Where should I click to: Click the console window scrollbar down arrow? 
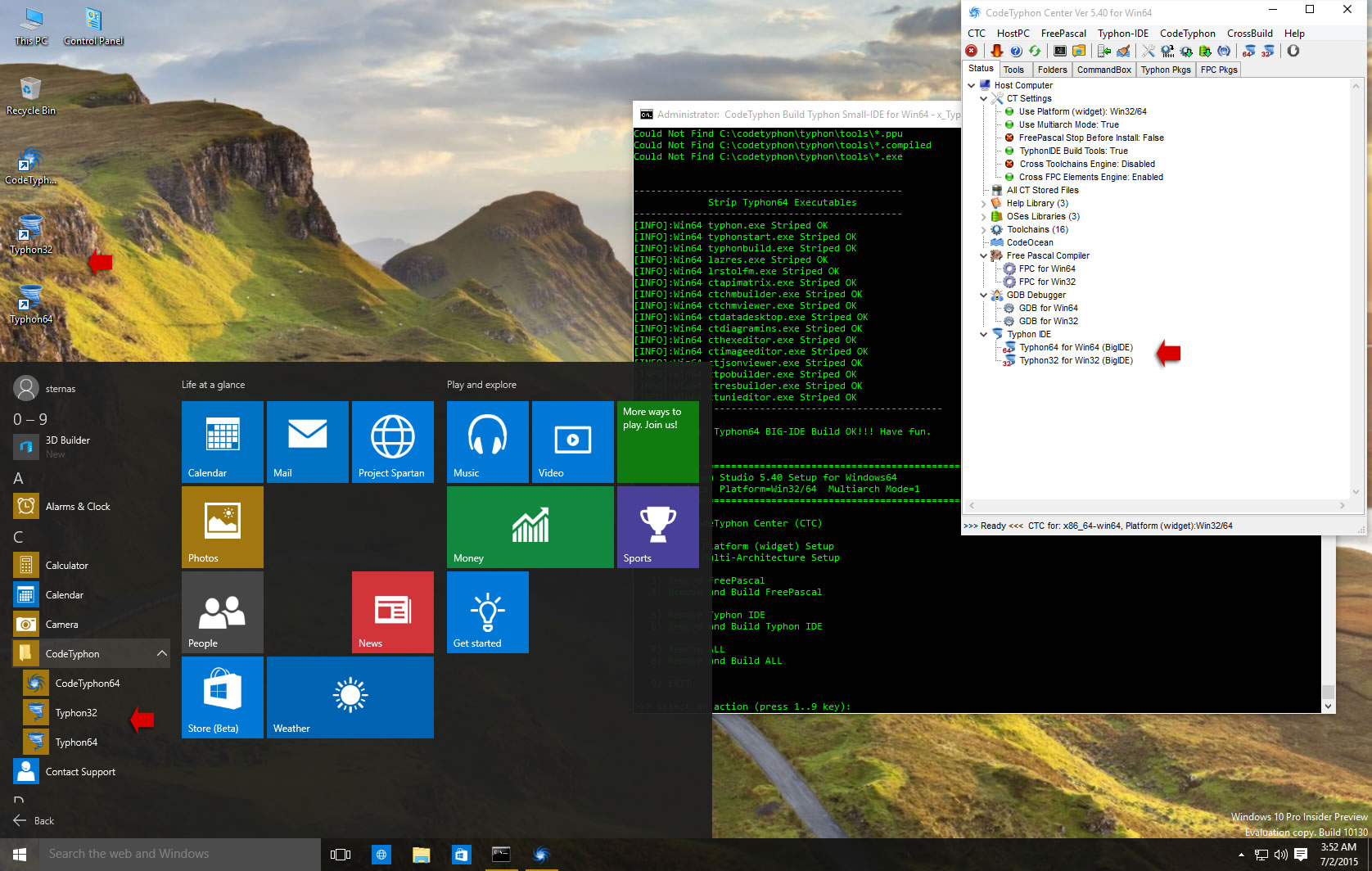[1328, 706]
